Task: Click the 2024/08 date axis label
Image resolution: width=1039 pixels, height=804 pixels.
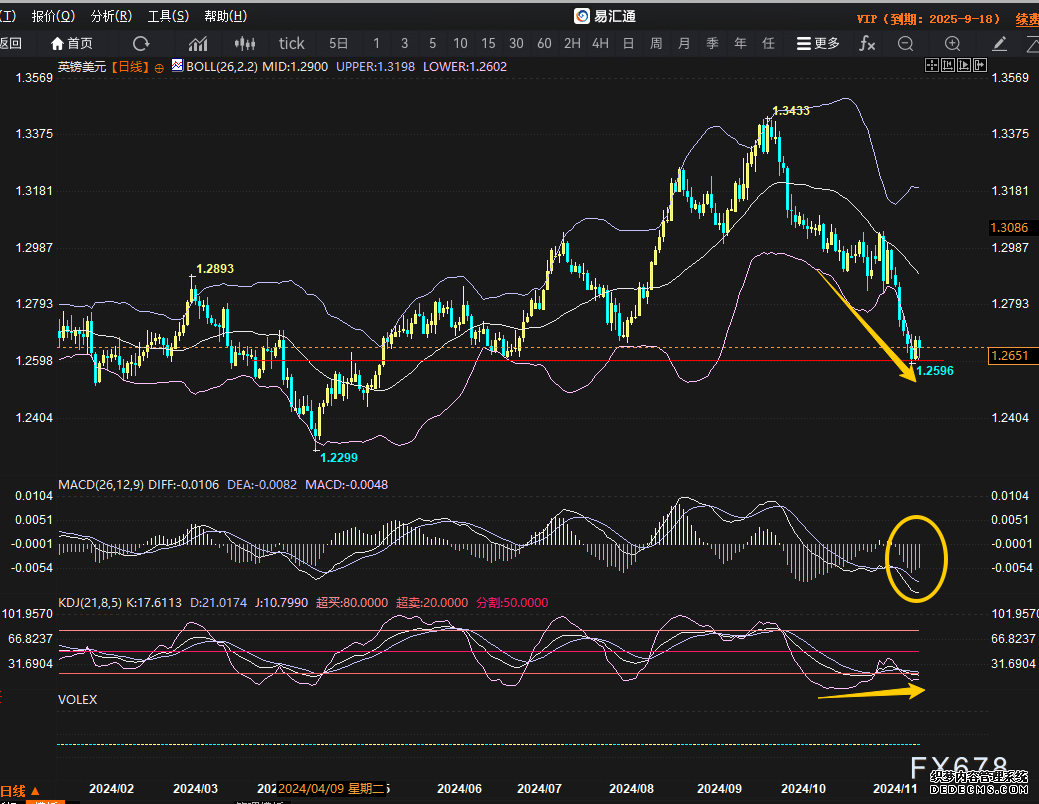Action: pyautogui.click(x=631, y=789)
